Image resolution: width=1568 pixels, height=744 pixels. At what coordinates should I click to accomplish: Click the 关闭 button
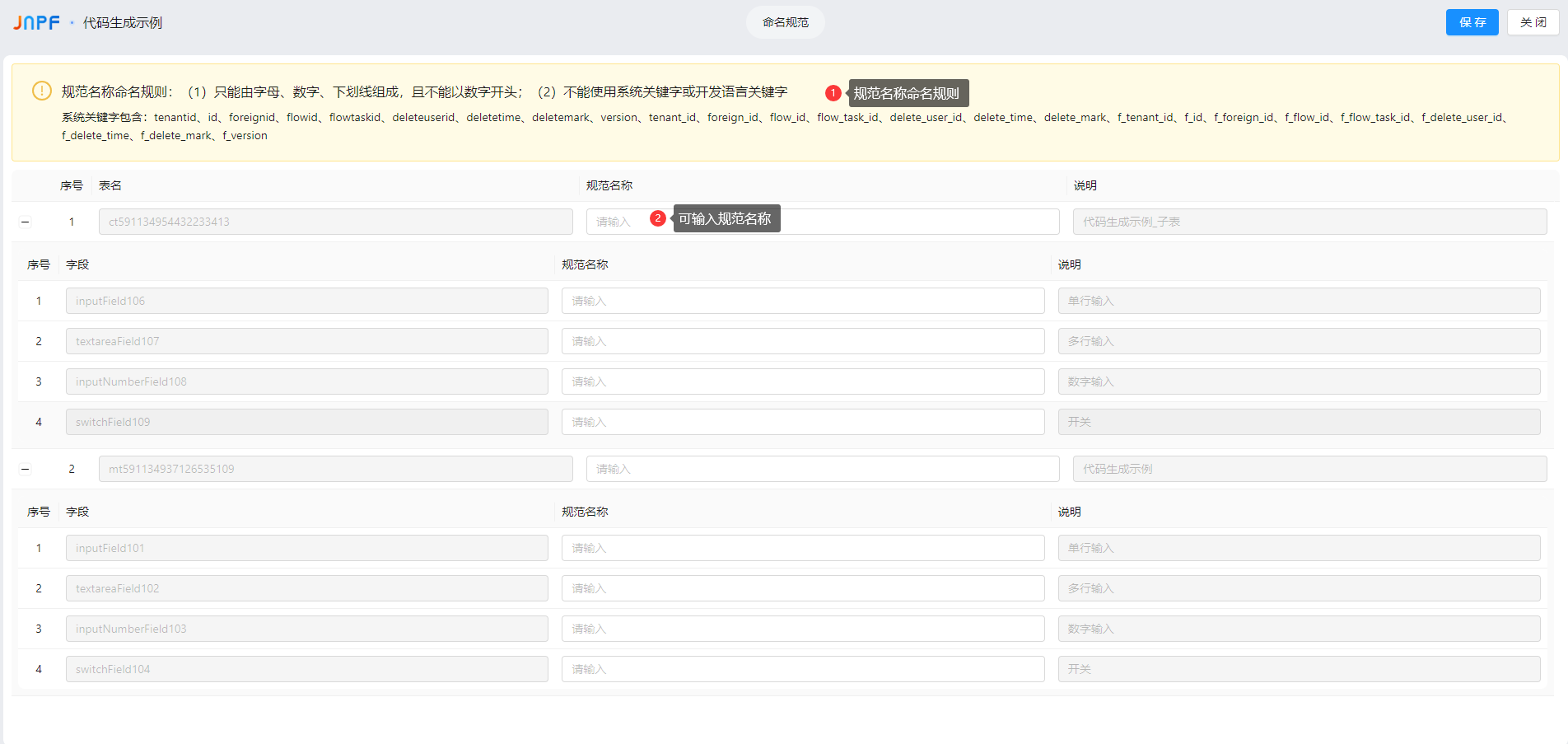coord(1533,22)
